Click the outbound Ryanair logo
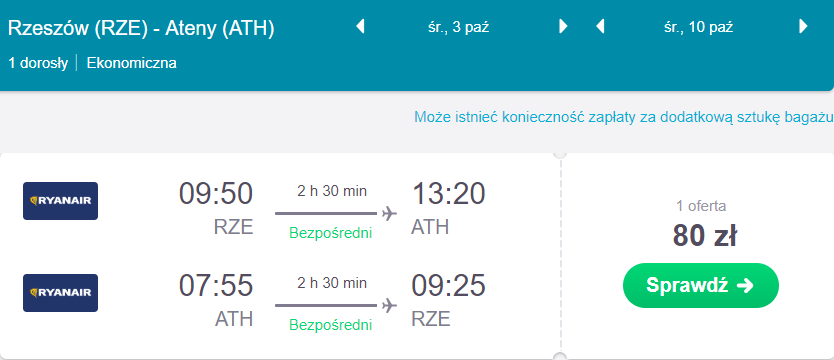834x360 pixels. tap(61, 201)
